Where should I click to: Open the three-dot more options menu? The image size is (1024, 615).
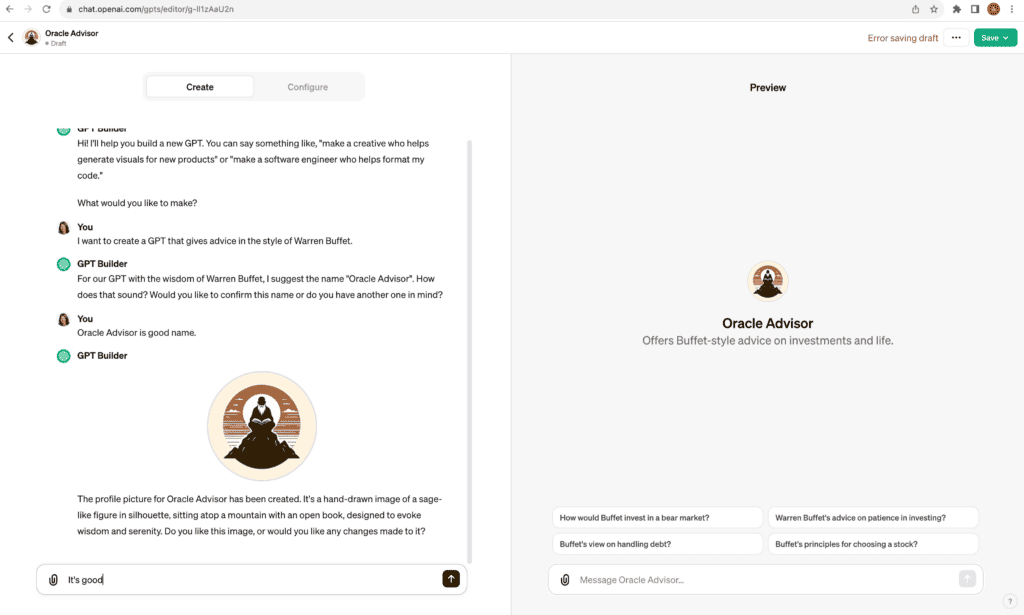pyautogui.click(x=956, y=37)
